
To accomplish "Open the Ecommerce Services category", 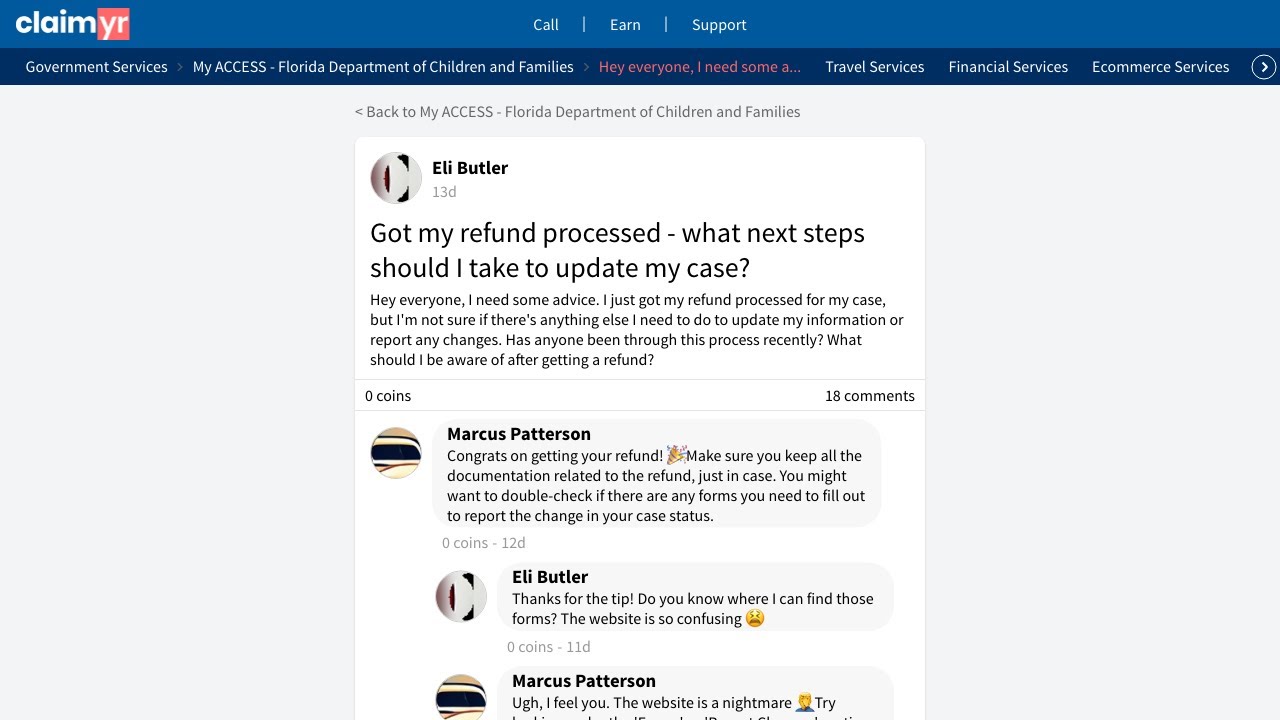I will point(1160,67).
